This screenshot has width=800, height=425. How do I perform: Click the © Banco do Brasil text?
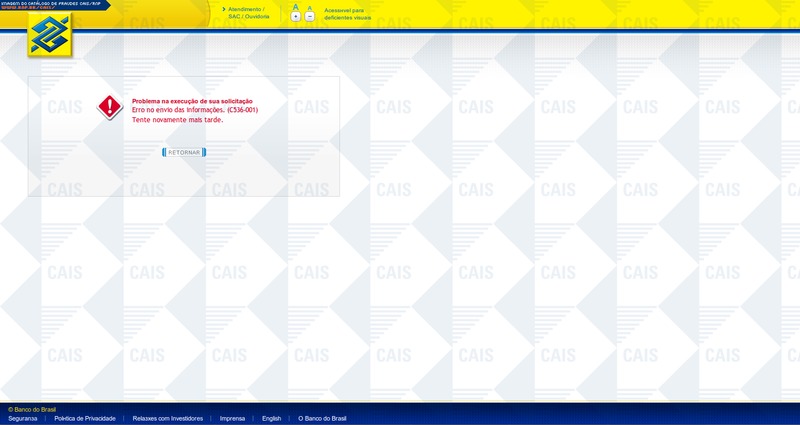32,409
